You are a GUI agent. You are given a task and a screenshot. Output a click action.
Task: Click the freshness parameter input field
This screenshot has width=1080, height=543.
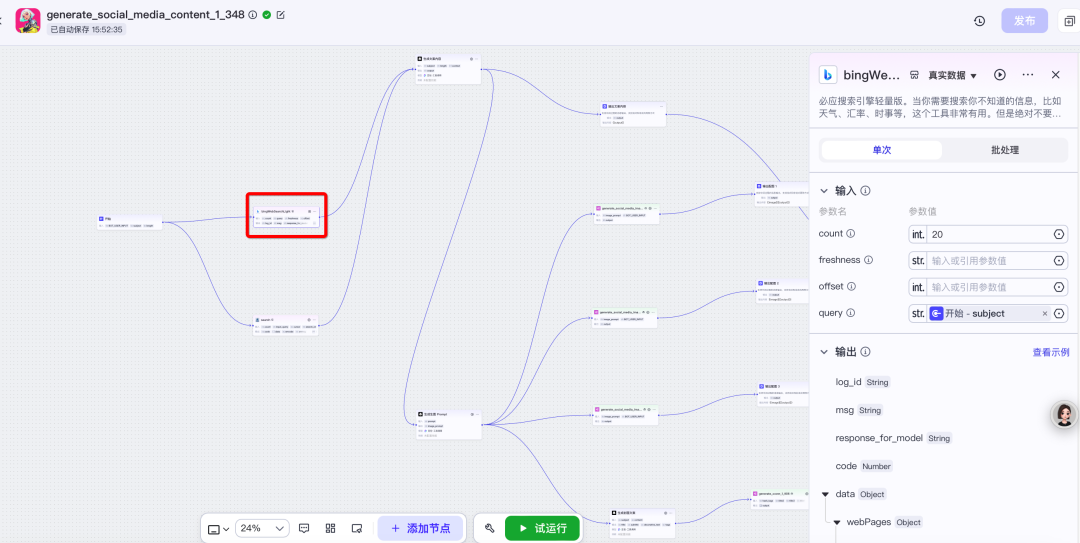pyautogui.click(x=988, y=260)
